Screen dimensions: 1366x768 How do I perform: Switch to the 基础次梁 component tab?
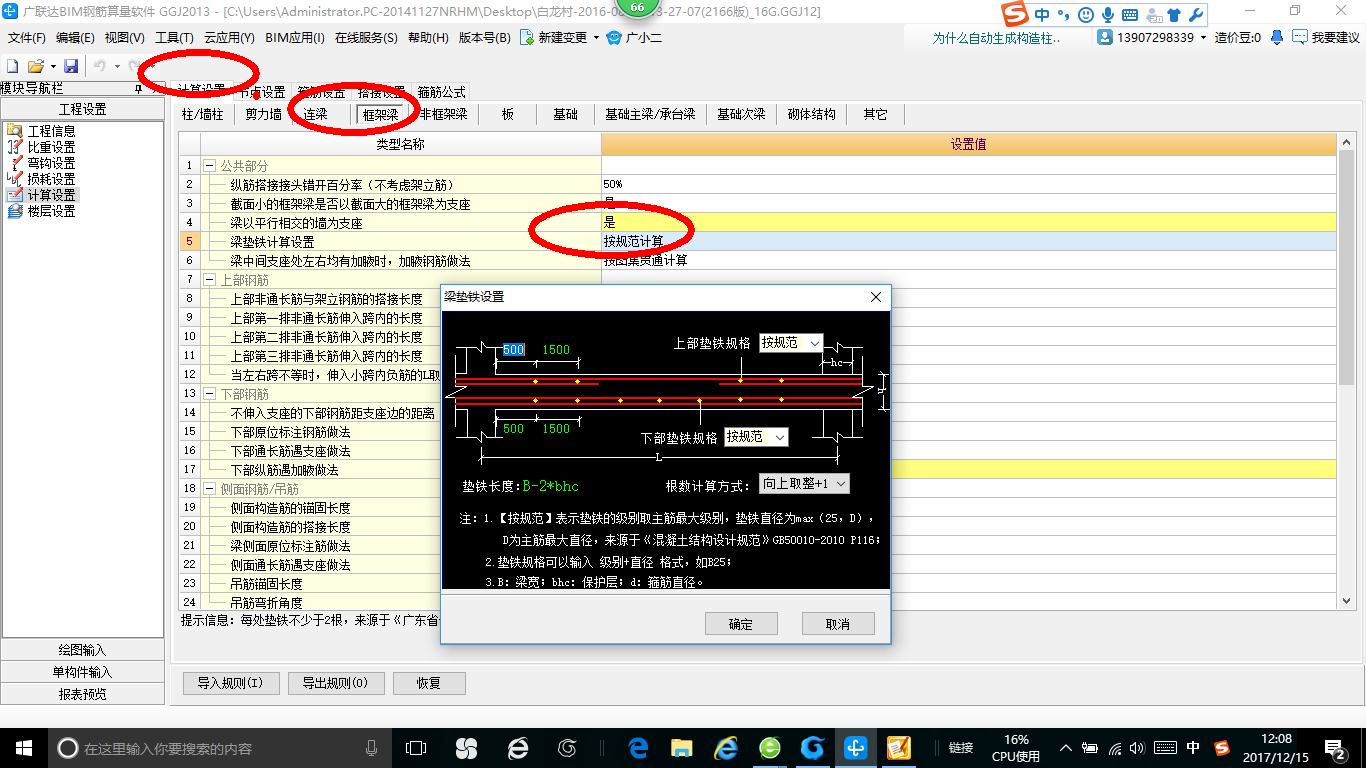click(741, 114)
